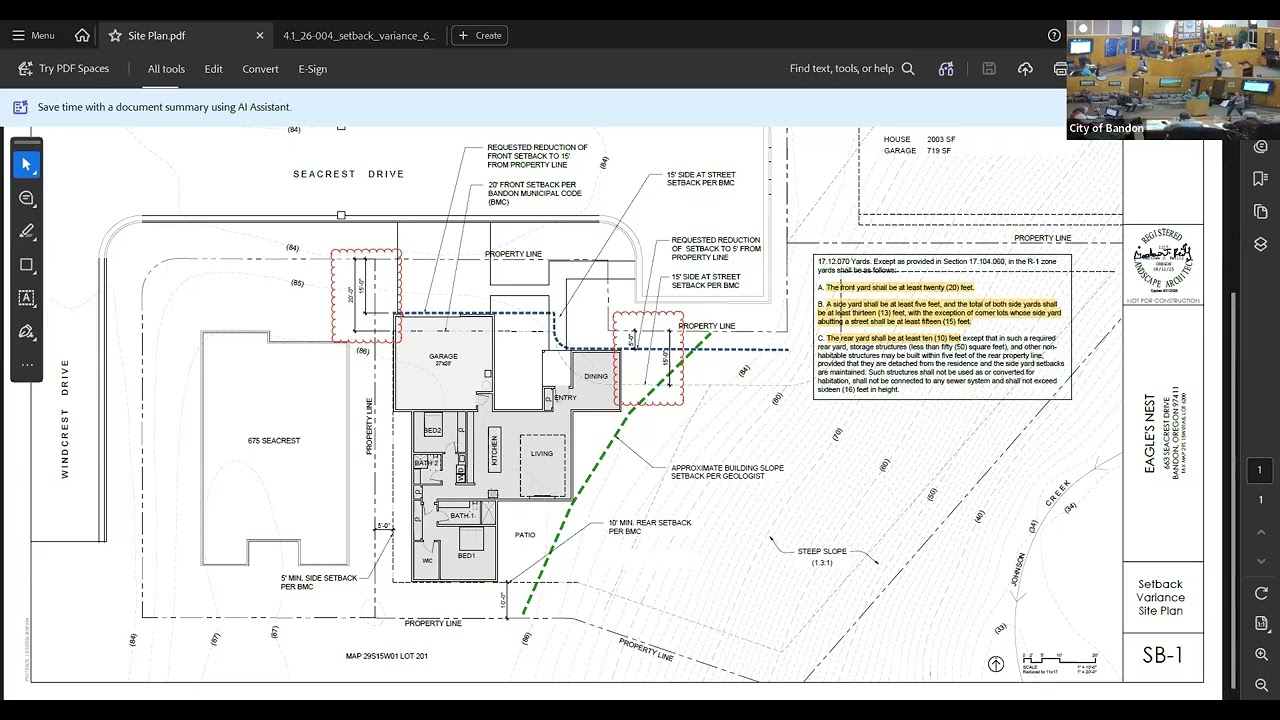
Task: Select the Draw rectangle shape tool
Action: tap(27, 265)
